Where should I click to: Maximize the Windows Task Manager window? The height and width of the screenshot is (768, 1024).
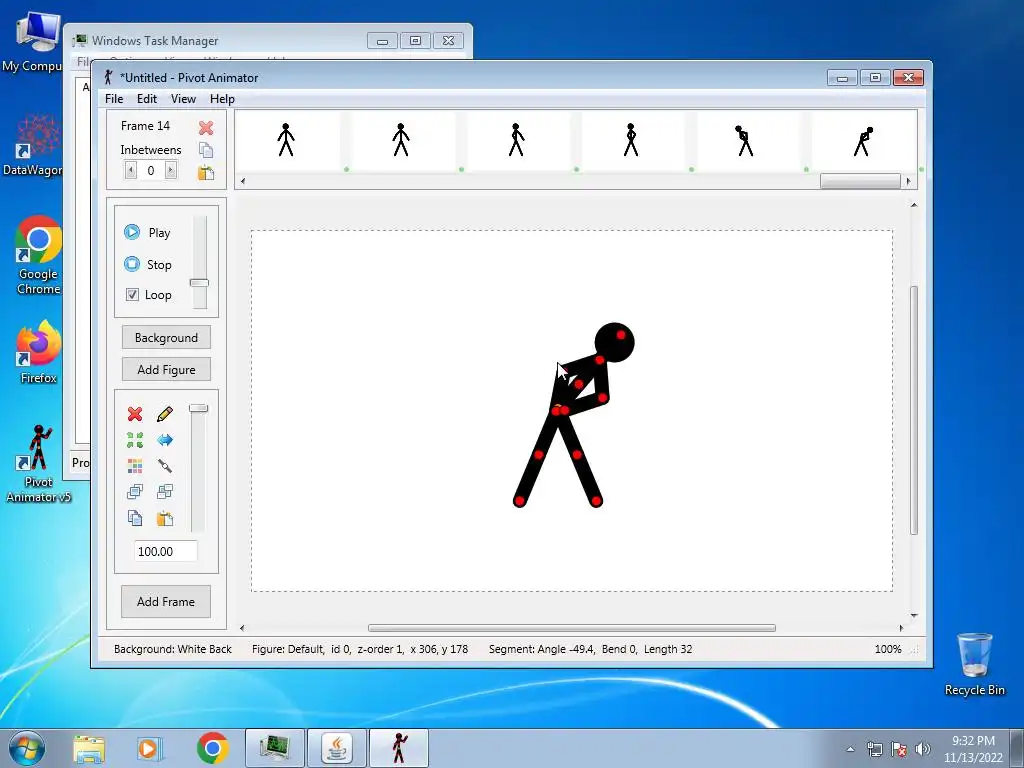pos(415,40)
